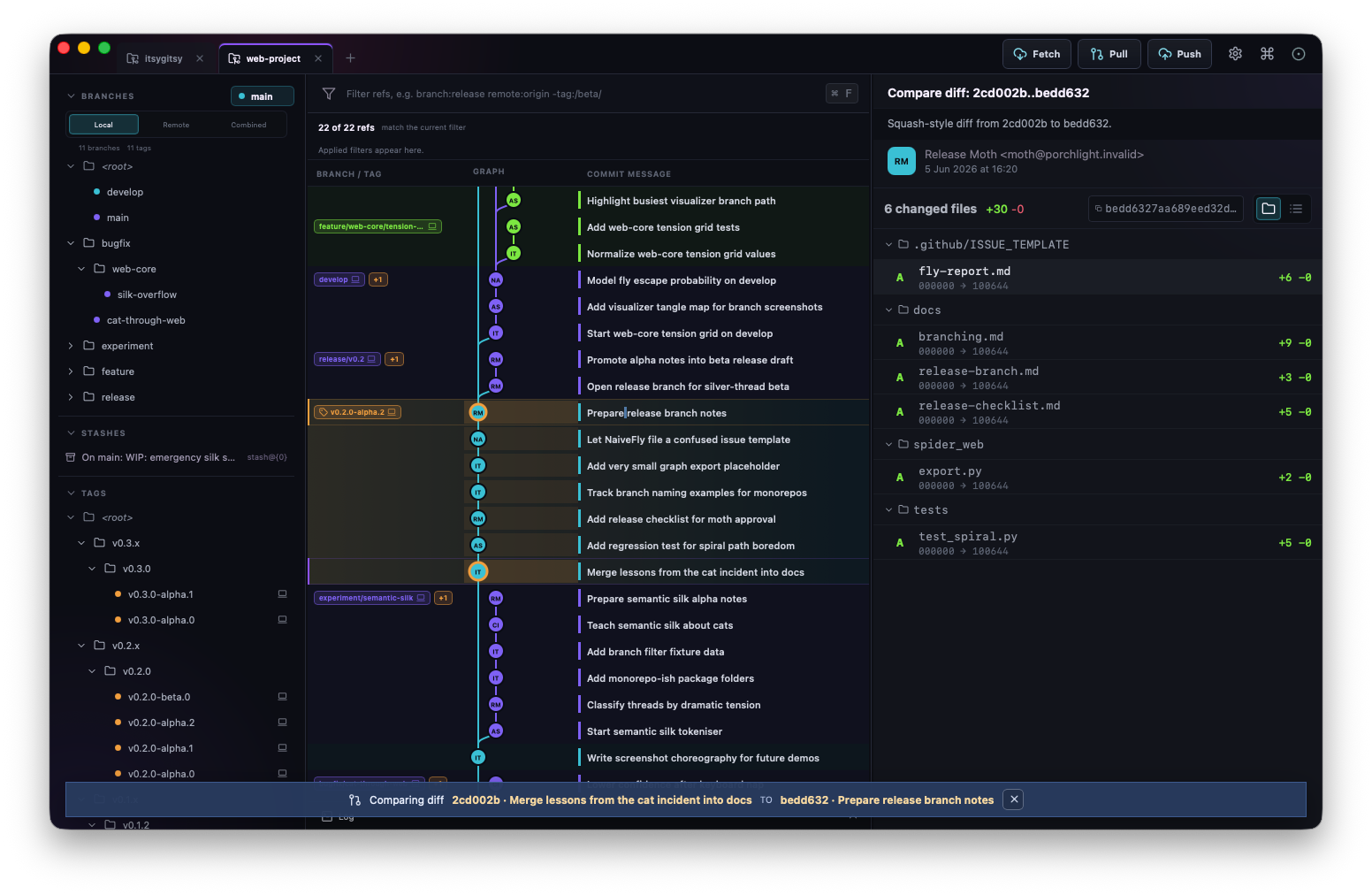Select tag v0.3.0-alpha.0
This screenshot has width=1372, height=895.
point(161,620)
